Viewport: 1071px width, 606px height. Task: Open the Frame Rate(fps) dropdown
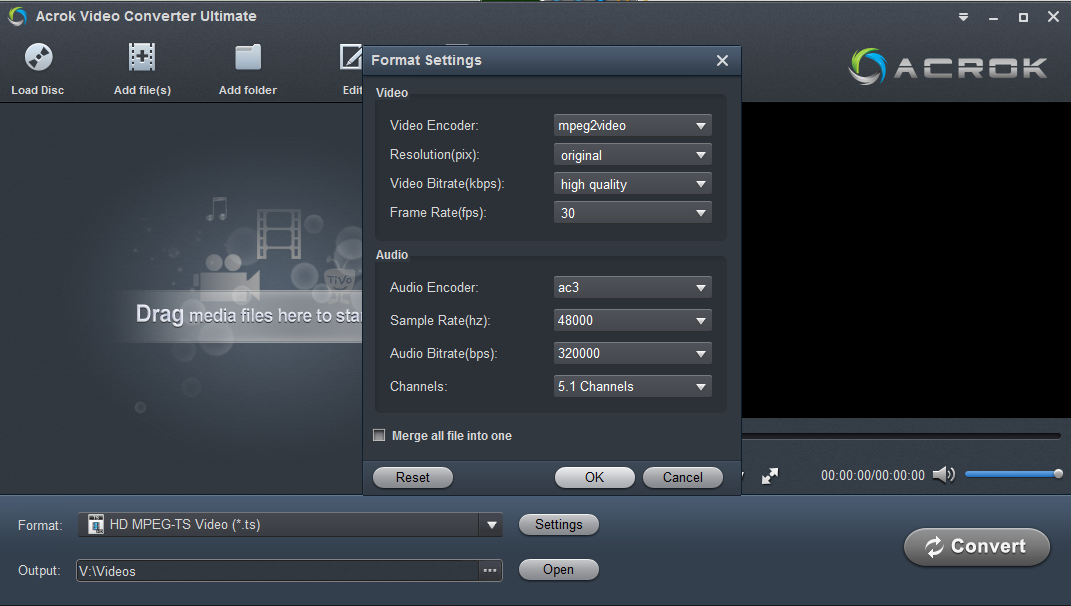click(632, 213)
